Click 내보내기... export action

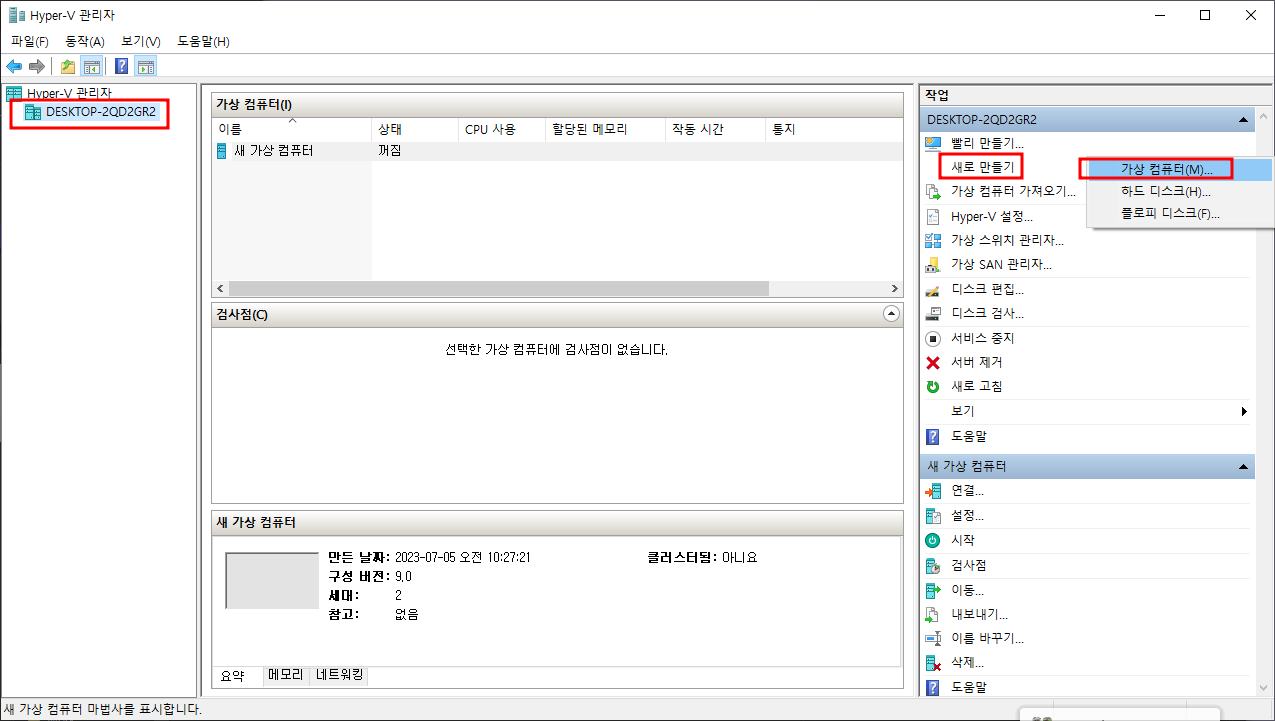click(979, 614)
